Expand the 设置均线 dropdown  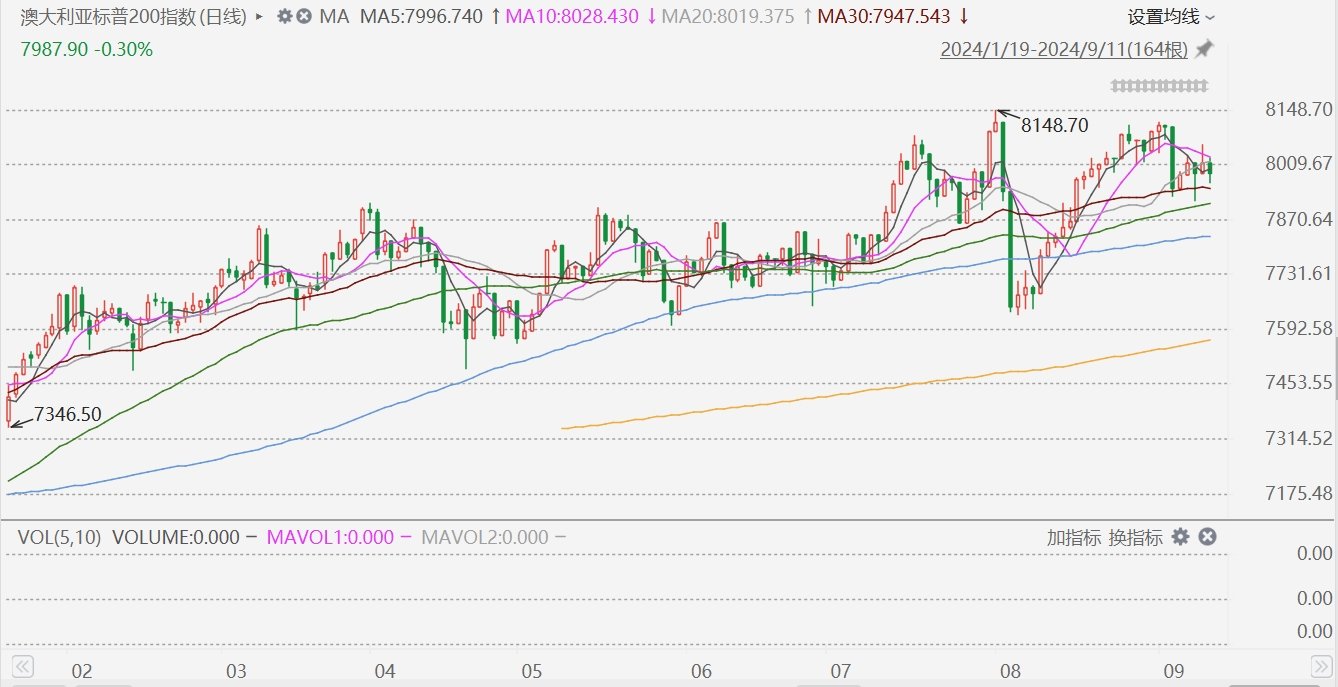[x=1172, y=17]
